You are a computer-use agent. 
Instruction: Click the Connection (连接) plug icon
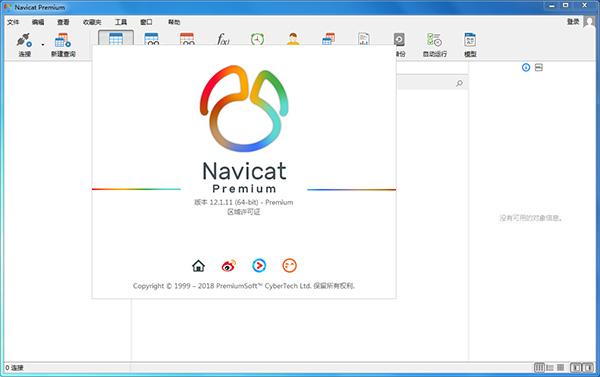[24, 40]
